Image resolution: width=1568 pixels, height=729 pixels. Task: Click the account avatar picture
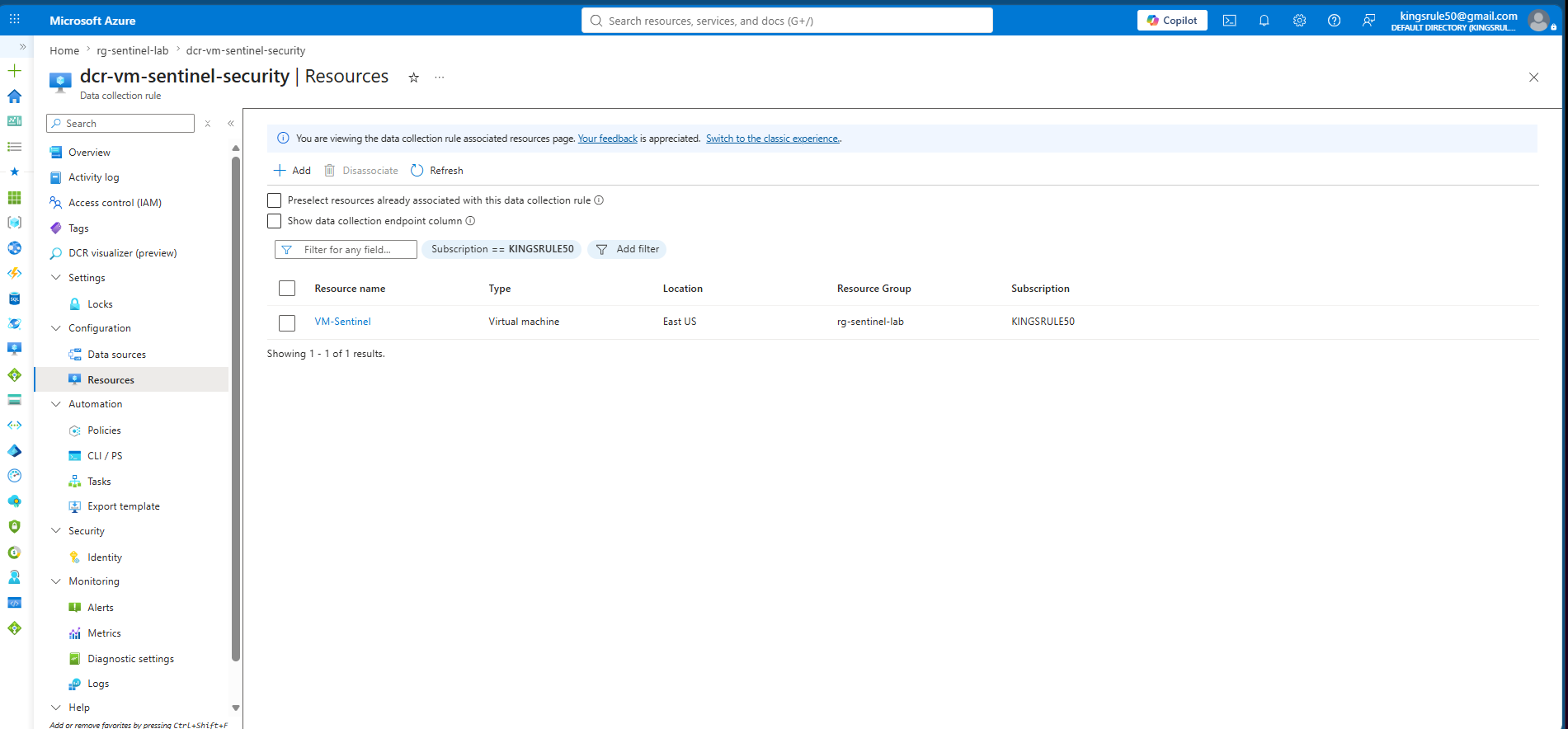pyautogui.click(x=1538, y=21)
